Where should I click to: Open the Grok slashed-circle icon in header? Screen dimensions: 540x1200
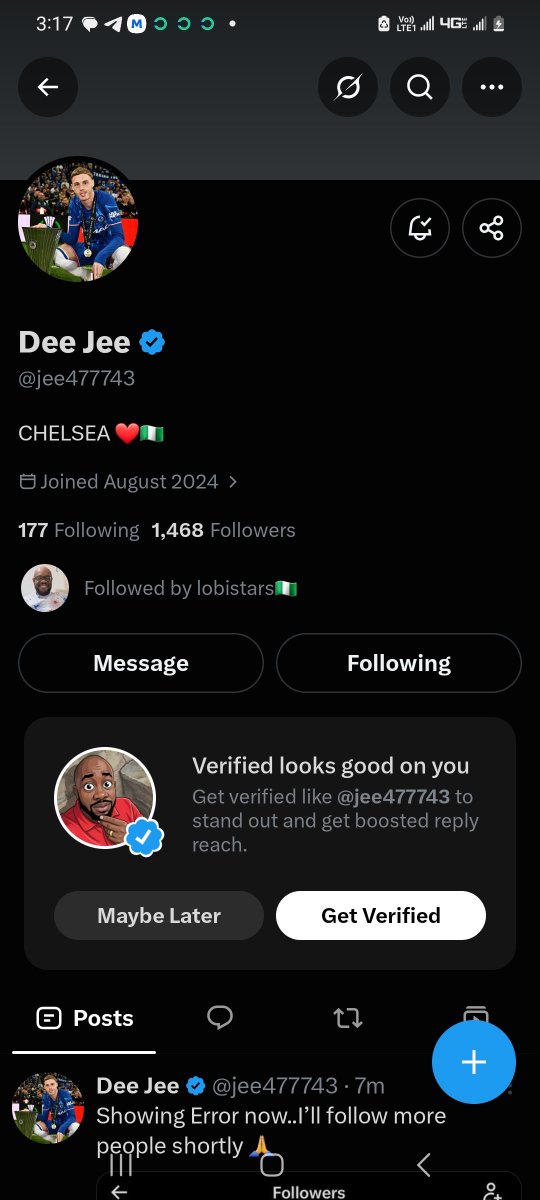pyautogui.click(x=348, y=88)
